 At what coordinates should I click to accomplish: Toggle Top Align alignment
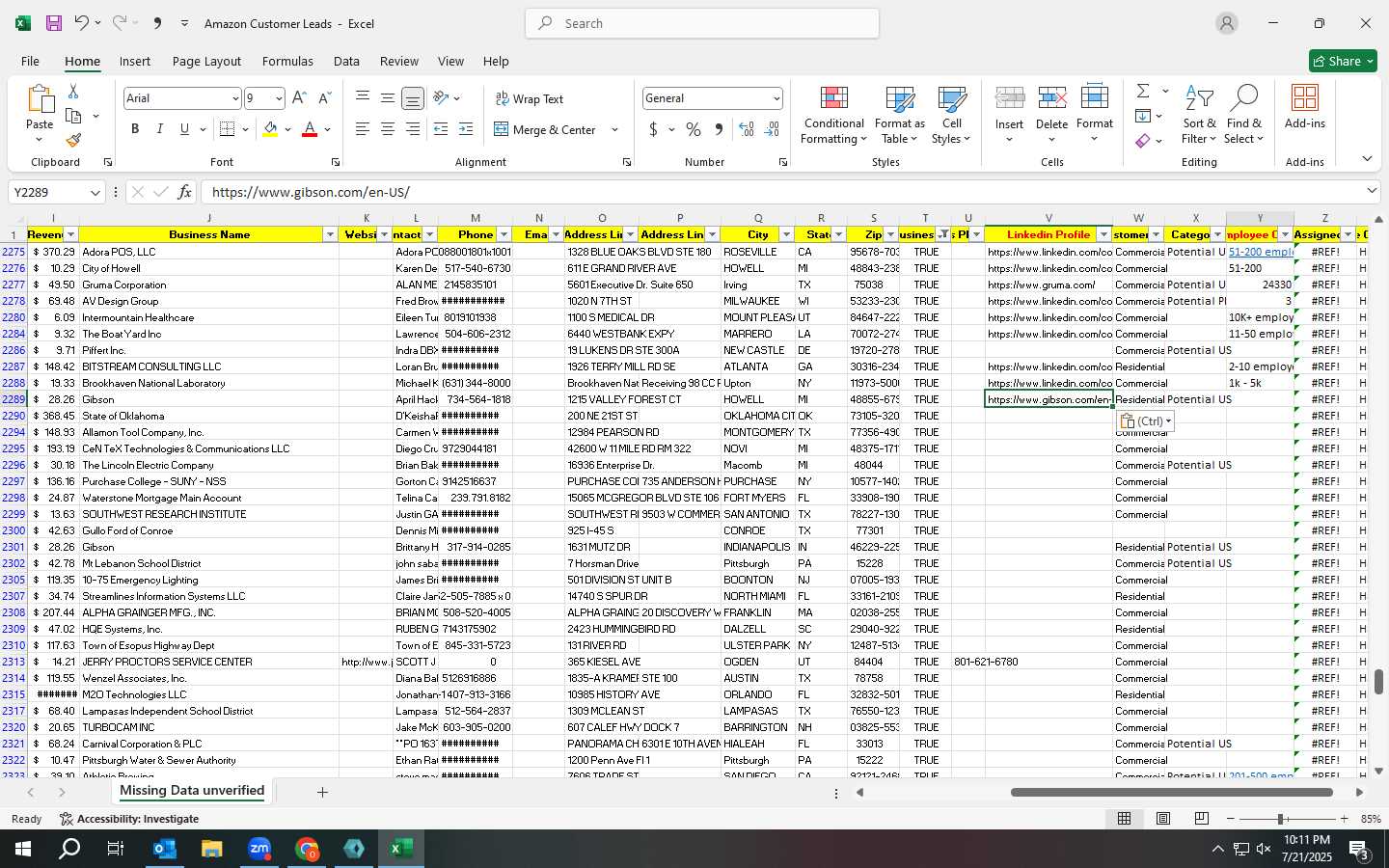click(363, 97)
